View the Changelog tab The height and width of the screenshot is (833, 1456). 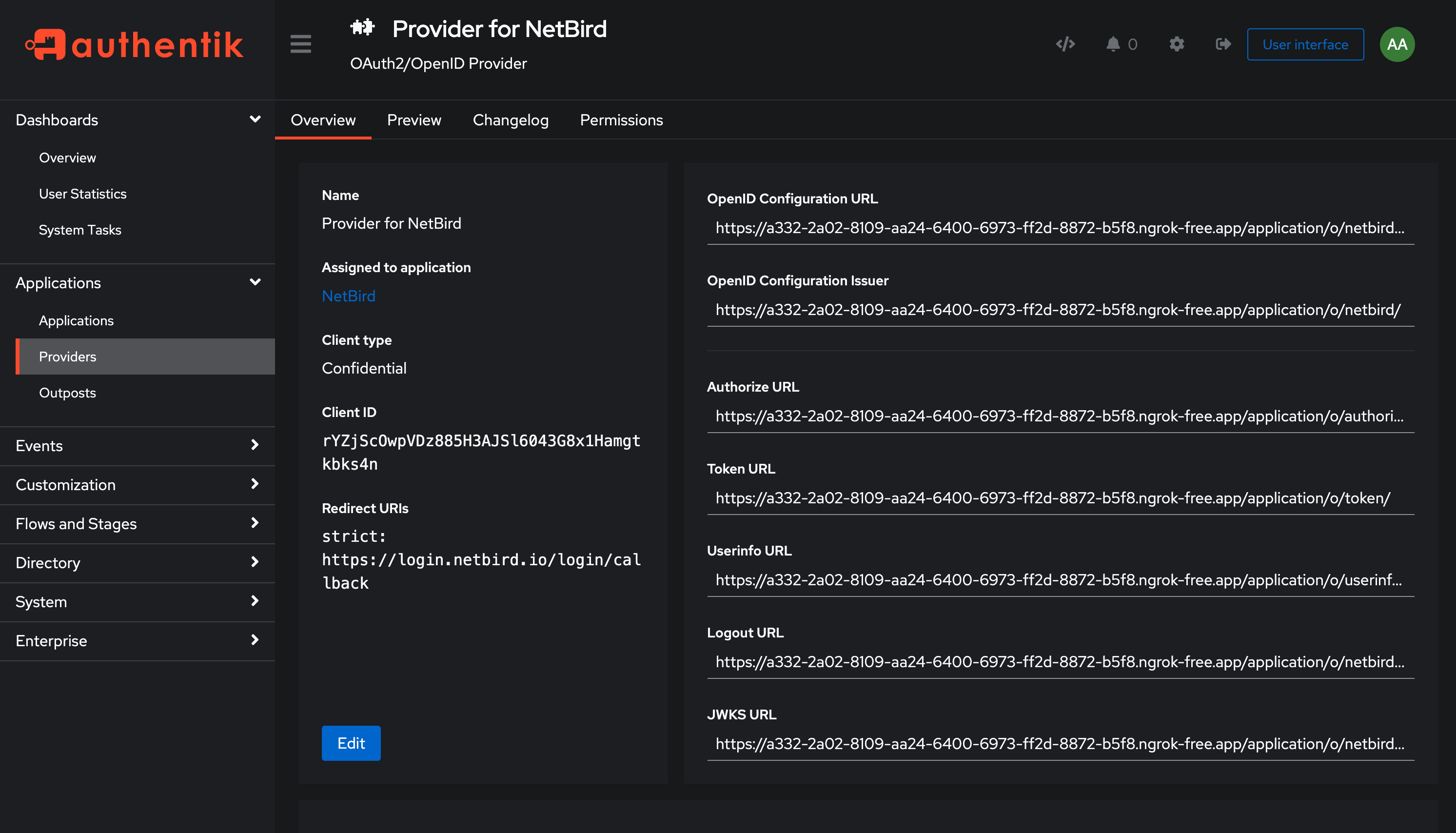click(x=511, y=119)
